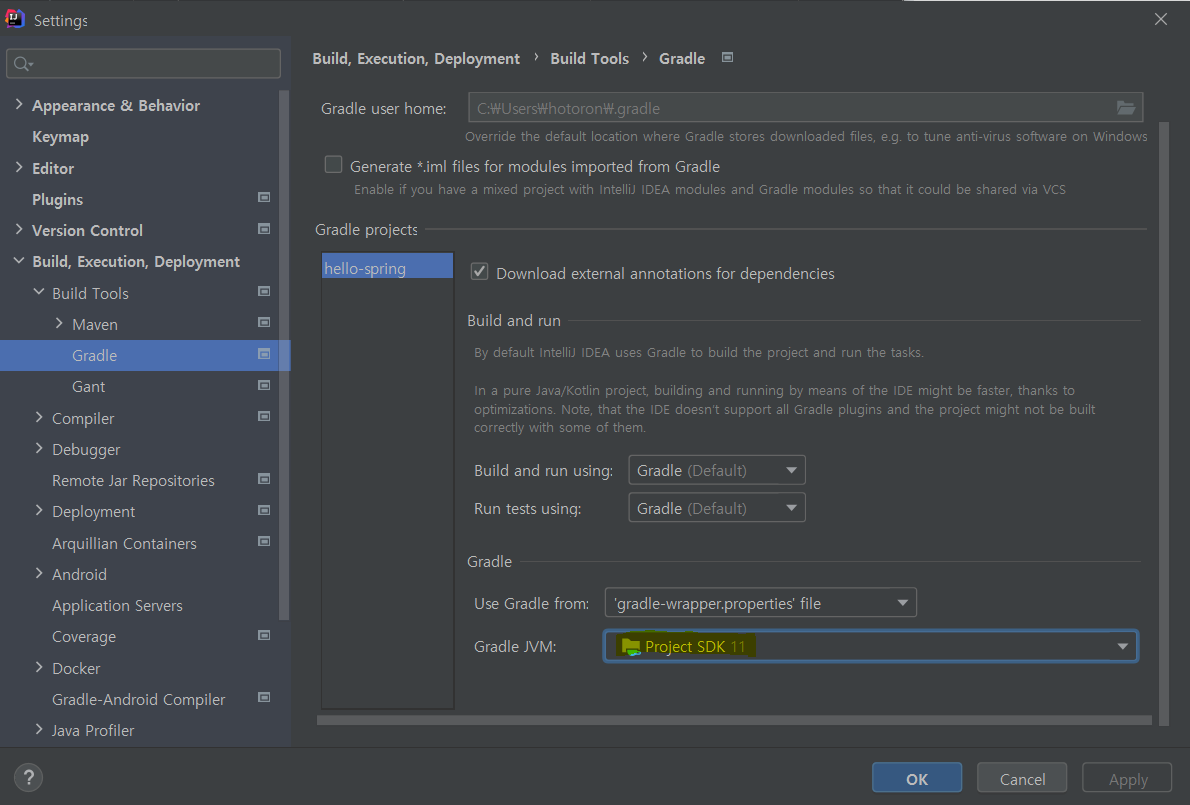Click project-settings icon next to Coverage

[x=264, y=636]
